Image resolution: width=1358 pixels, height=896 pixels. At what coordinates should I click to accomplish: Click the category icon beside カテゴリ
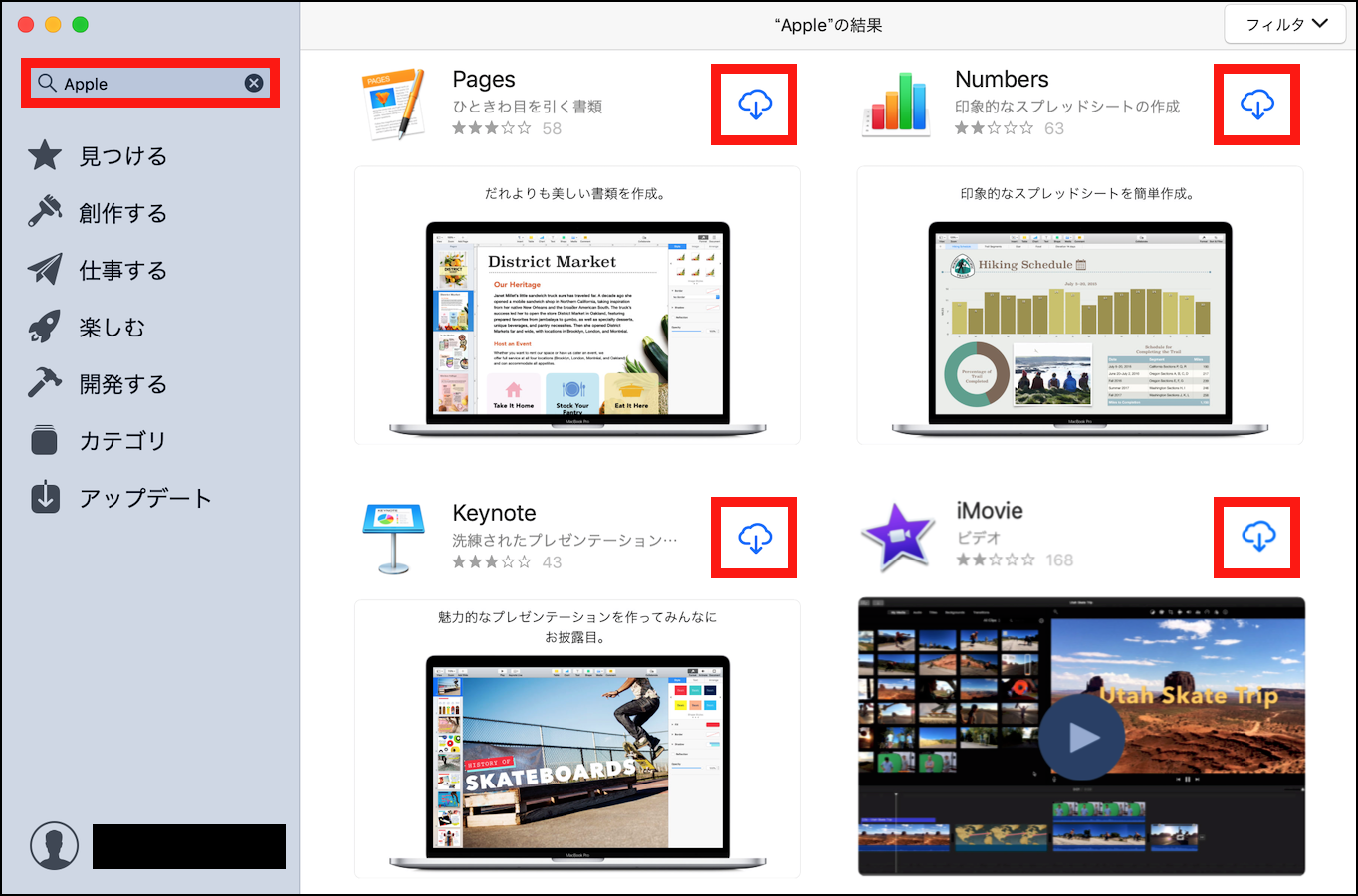(x=45, y=440)
